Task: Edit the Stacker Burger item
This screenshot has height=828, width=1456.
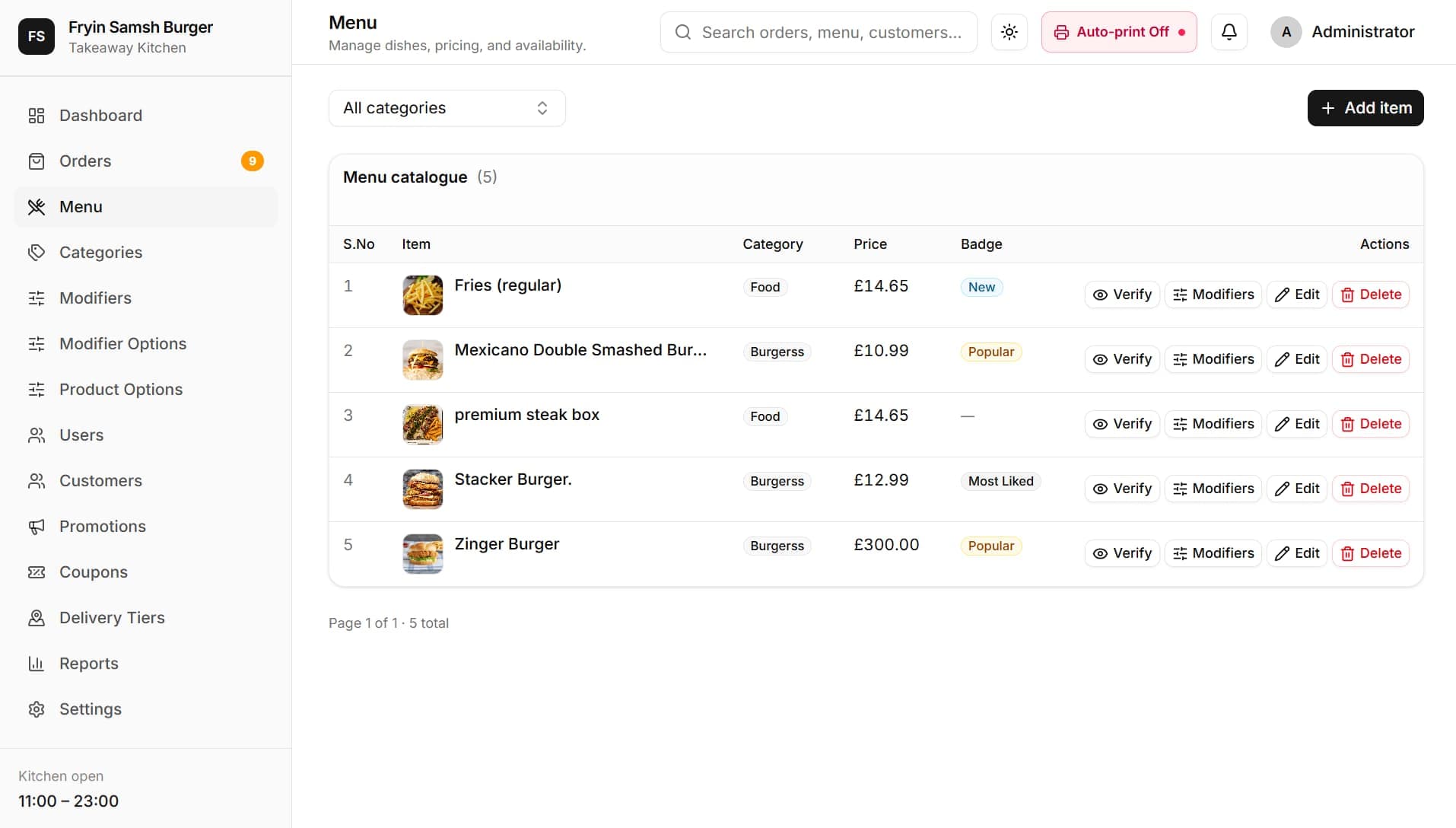Action: point(1297,489)
